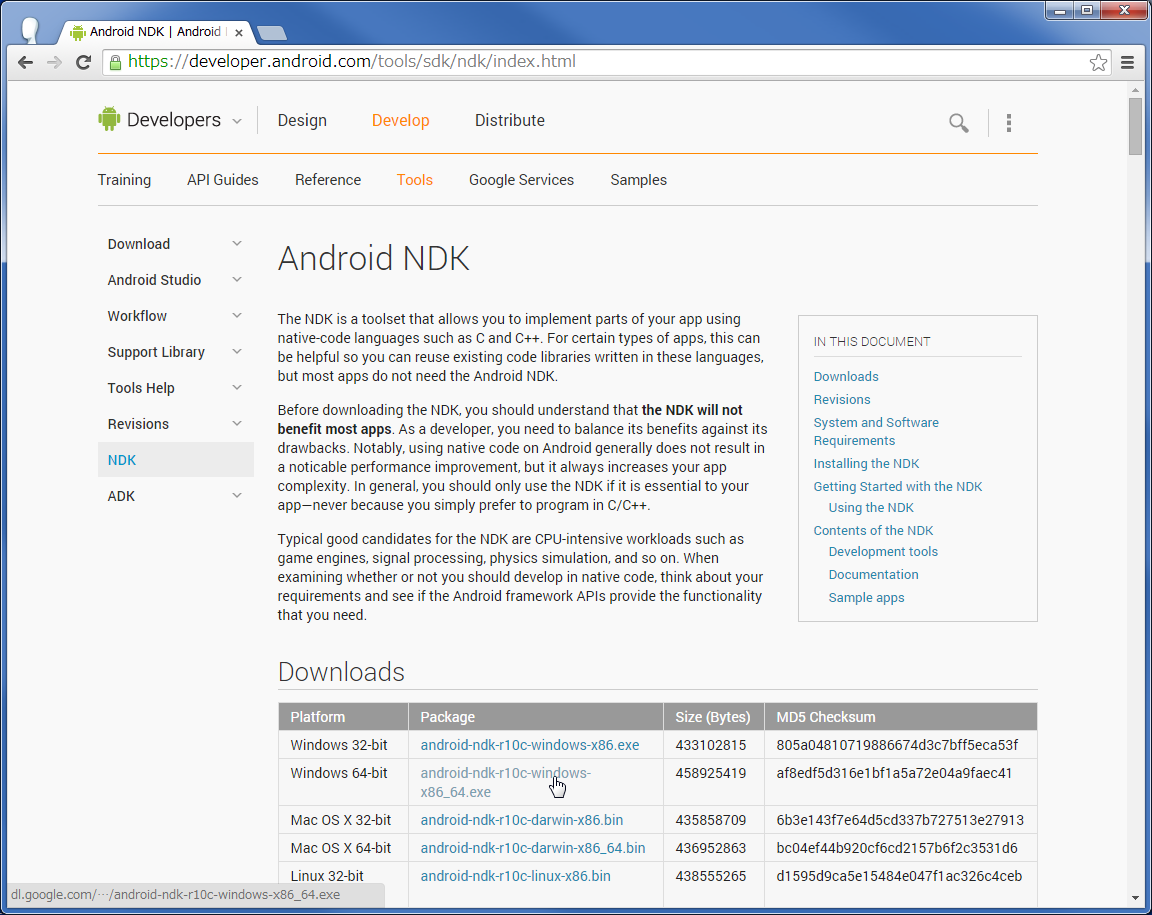Click the scrollbar up arrow
Image resolution: width=1152 pixels, height=915 pixels.
[x=1136, y=89]
